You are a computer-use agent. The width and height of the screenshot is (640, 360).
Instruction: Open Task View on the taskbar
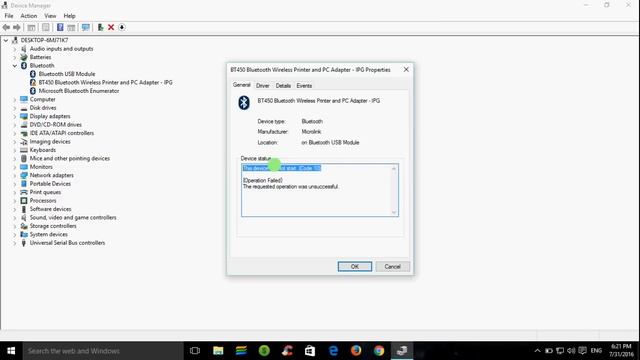tap(195, 351)
